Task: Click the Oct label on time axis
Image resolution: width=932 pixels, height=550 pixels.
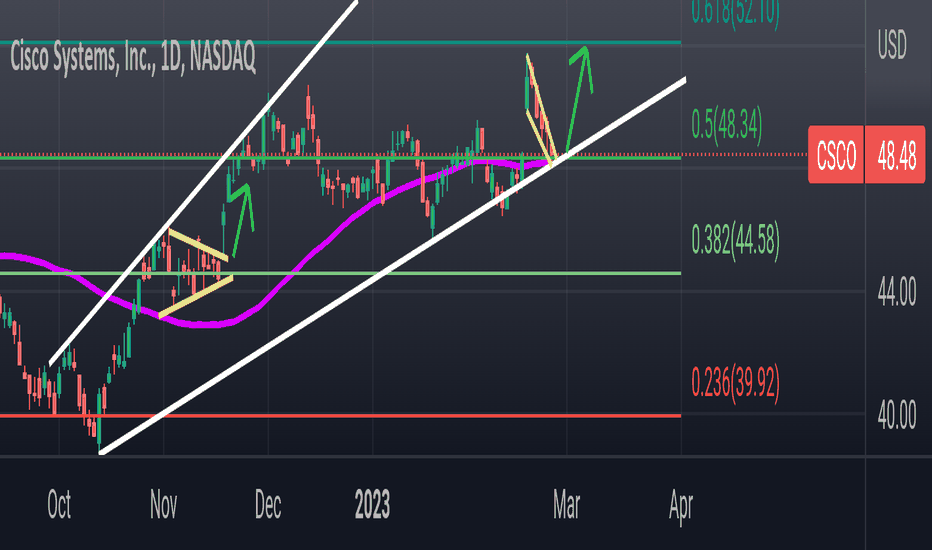Action: [59, 505]
